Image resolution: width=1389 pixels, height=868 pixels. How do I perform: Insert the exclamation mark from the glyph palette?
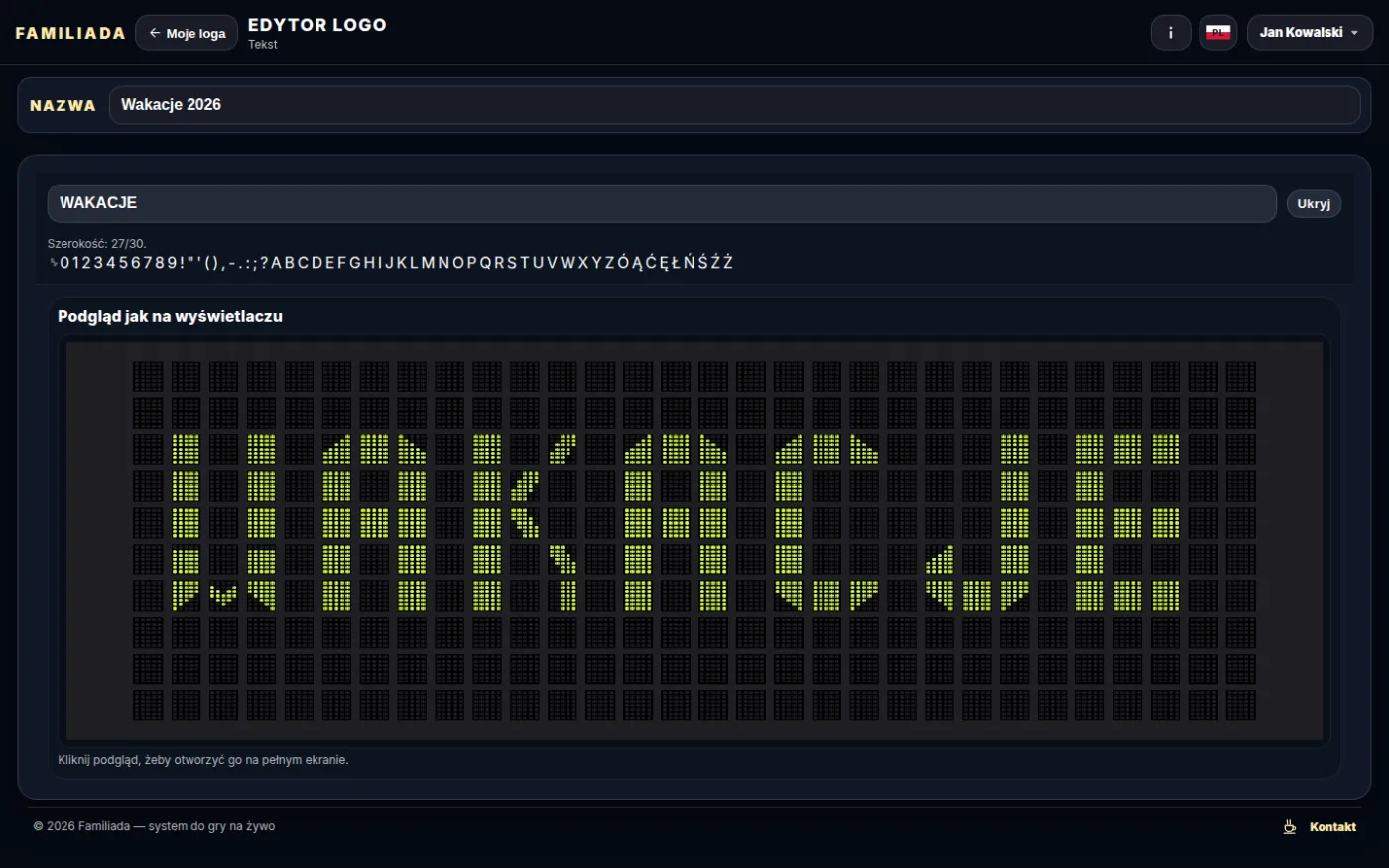[184, 263]
